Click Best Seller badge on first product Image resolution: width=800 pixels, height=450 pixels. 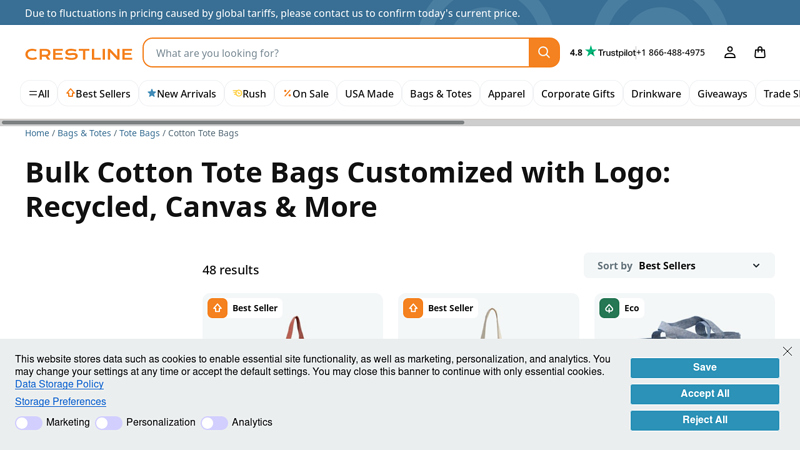tap(244, 308)
